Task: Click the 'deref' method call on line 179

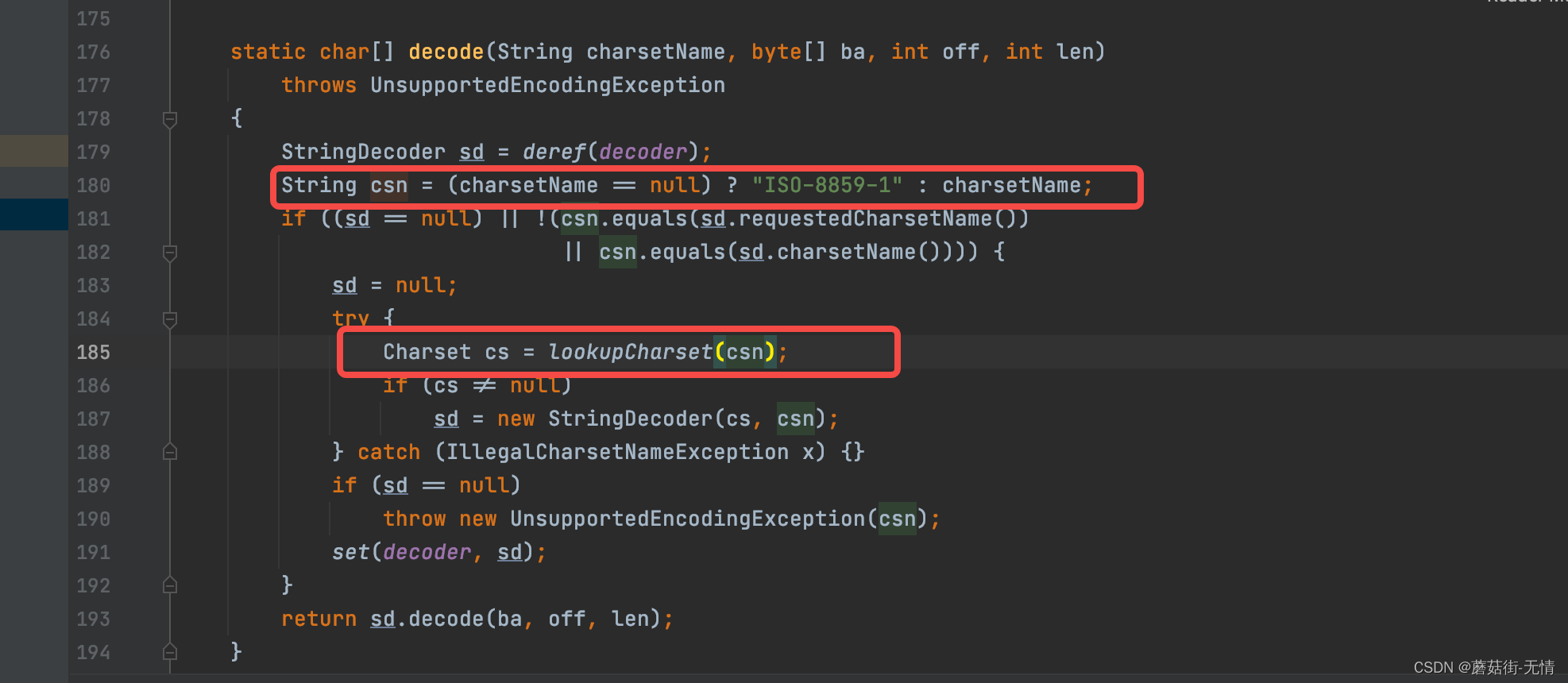Action: [554, 152]
